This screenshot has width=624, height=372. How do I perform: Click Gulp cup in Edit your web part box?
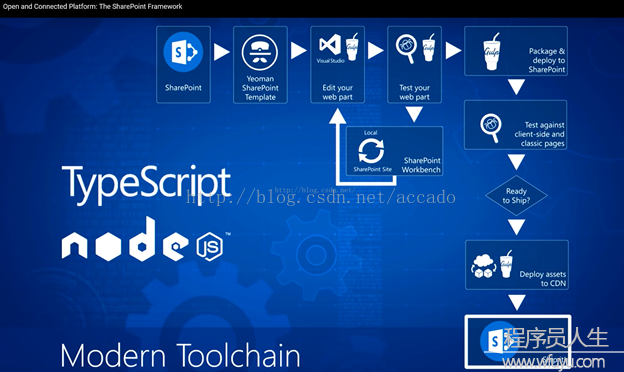[352, 47]
